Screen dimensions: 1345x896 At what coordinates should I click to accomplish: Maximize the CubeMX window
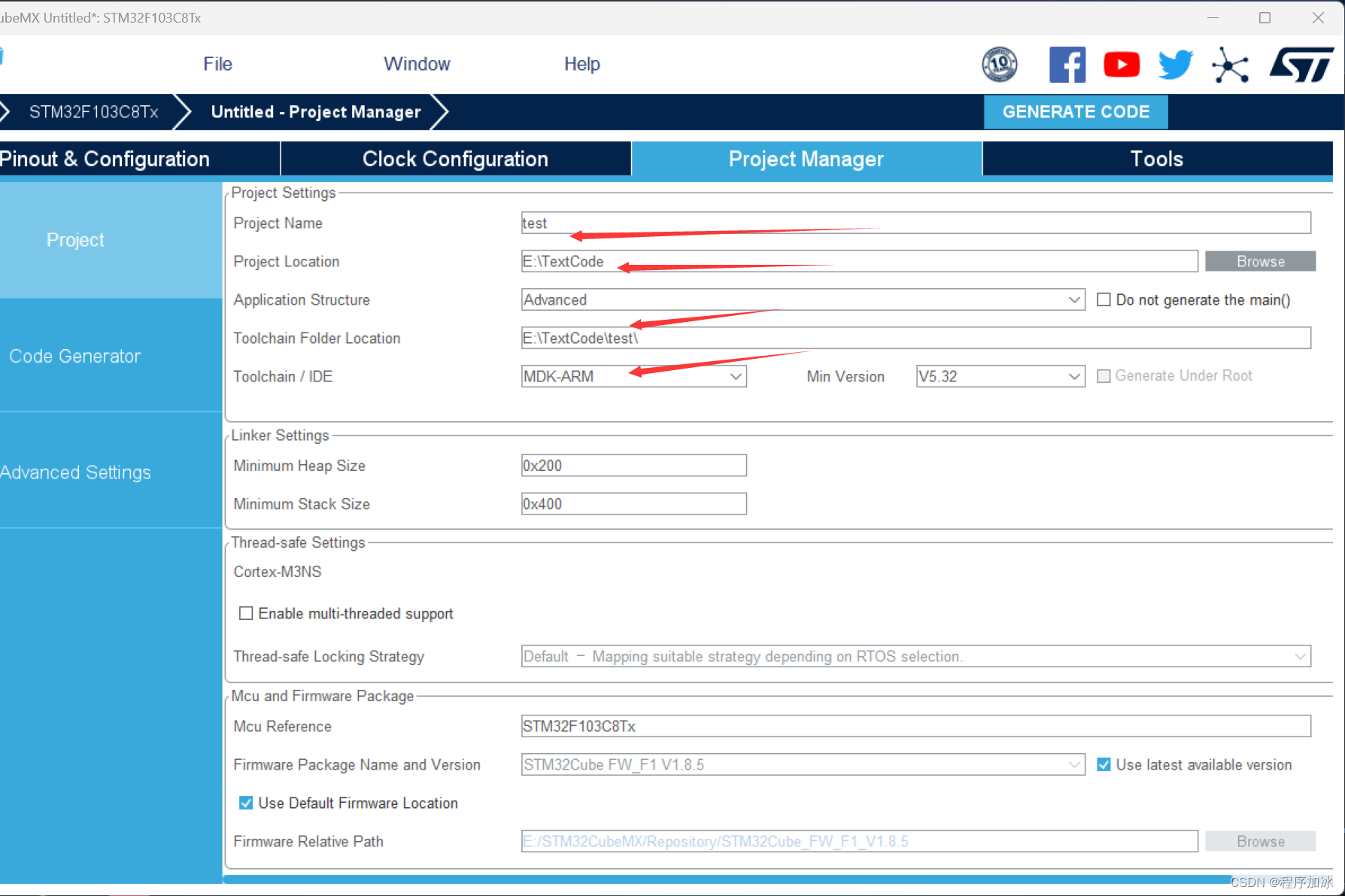coord(1265,18)
